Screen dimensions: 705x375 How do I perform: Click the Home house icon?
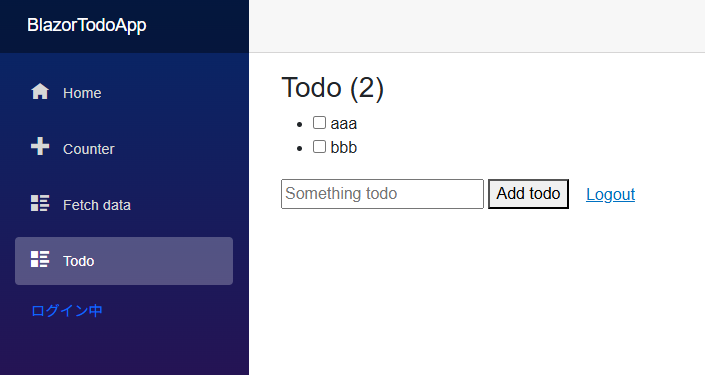(40, 91)
